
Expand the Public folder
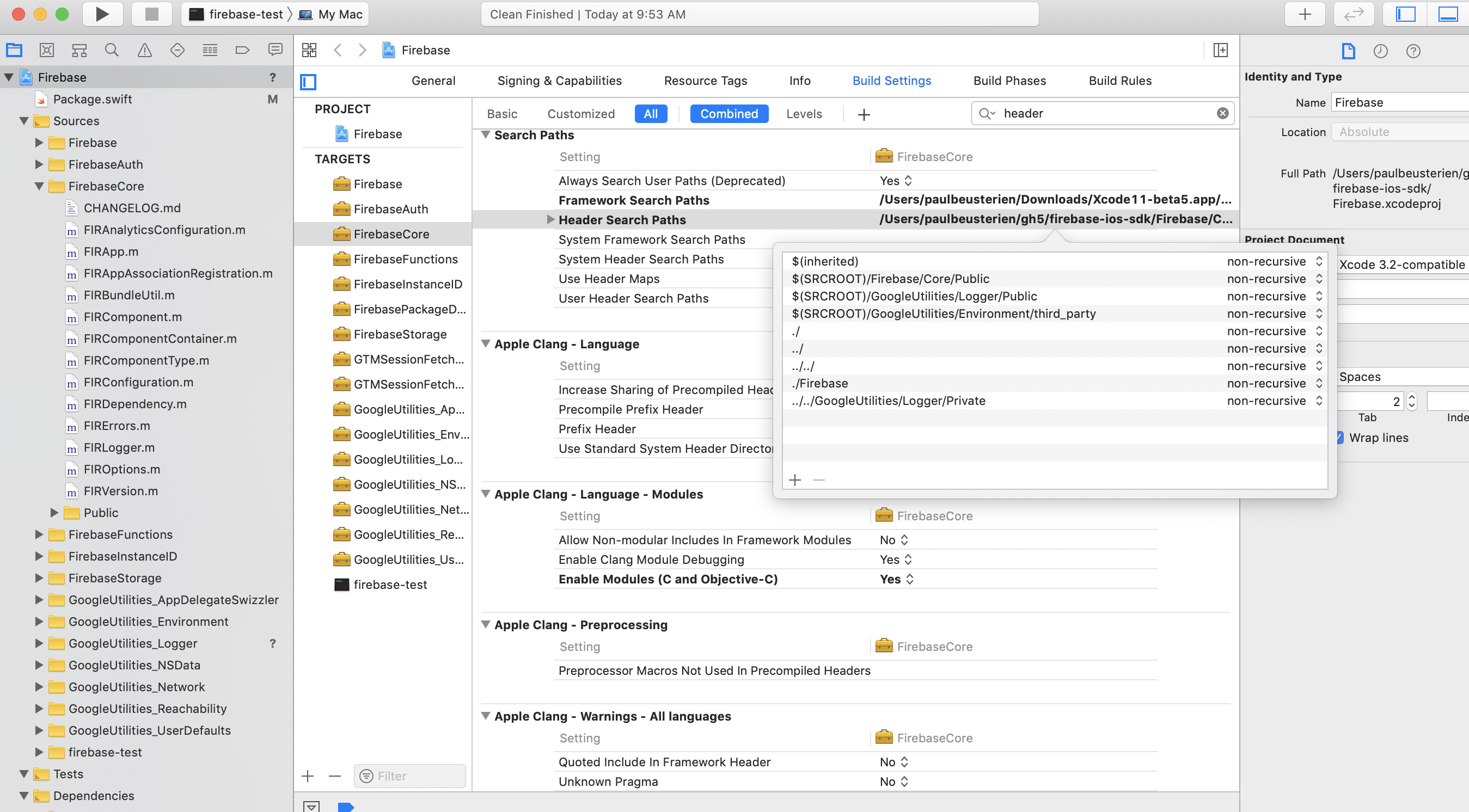54,513
